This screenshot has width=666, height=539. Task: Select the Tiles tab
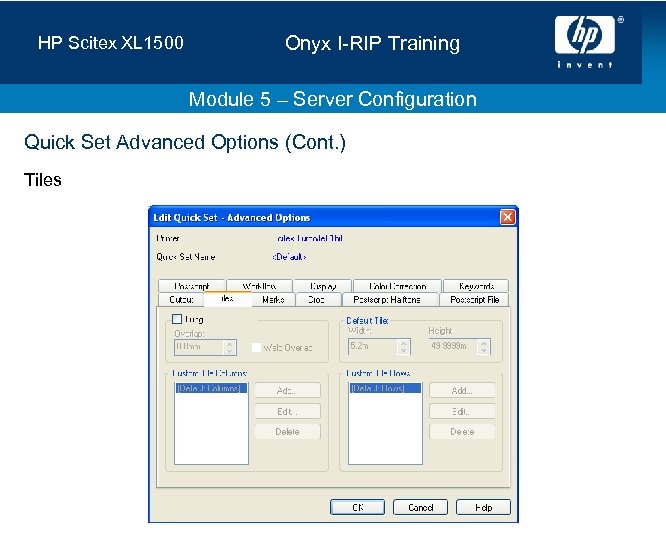(228, 299)
